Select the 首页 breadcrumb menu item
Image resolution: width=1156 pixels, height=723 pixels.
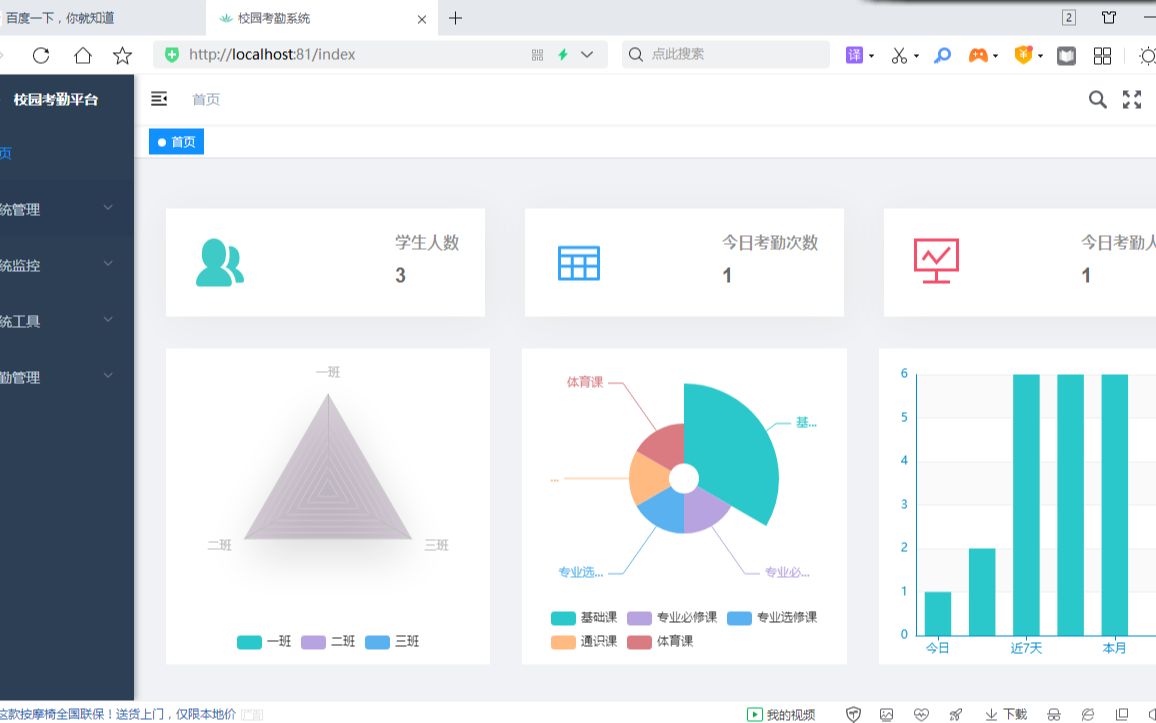[x=205, y=99]
